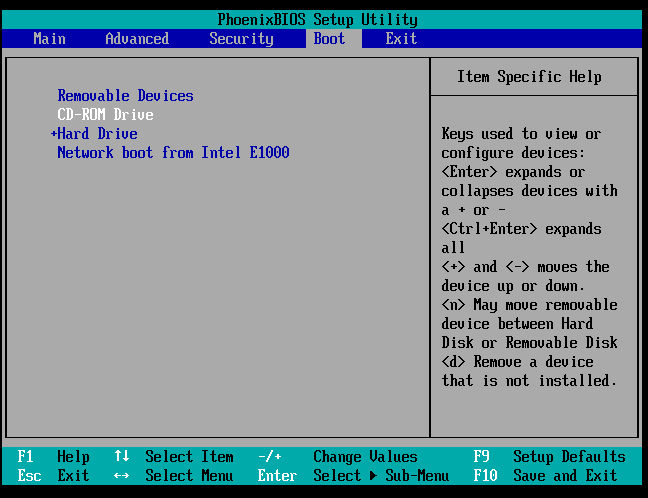
Task: Select Removable Devices boot entry
Action: pos(125,95)
